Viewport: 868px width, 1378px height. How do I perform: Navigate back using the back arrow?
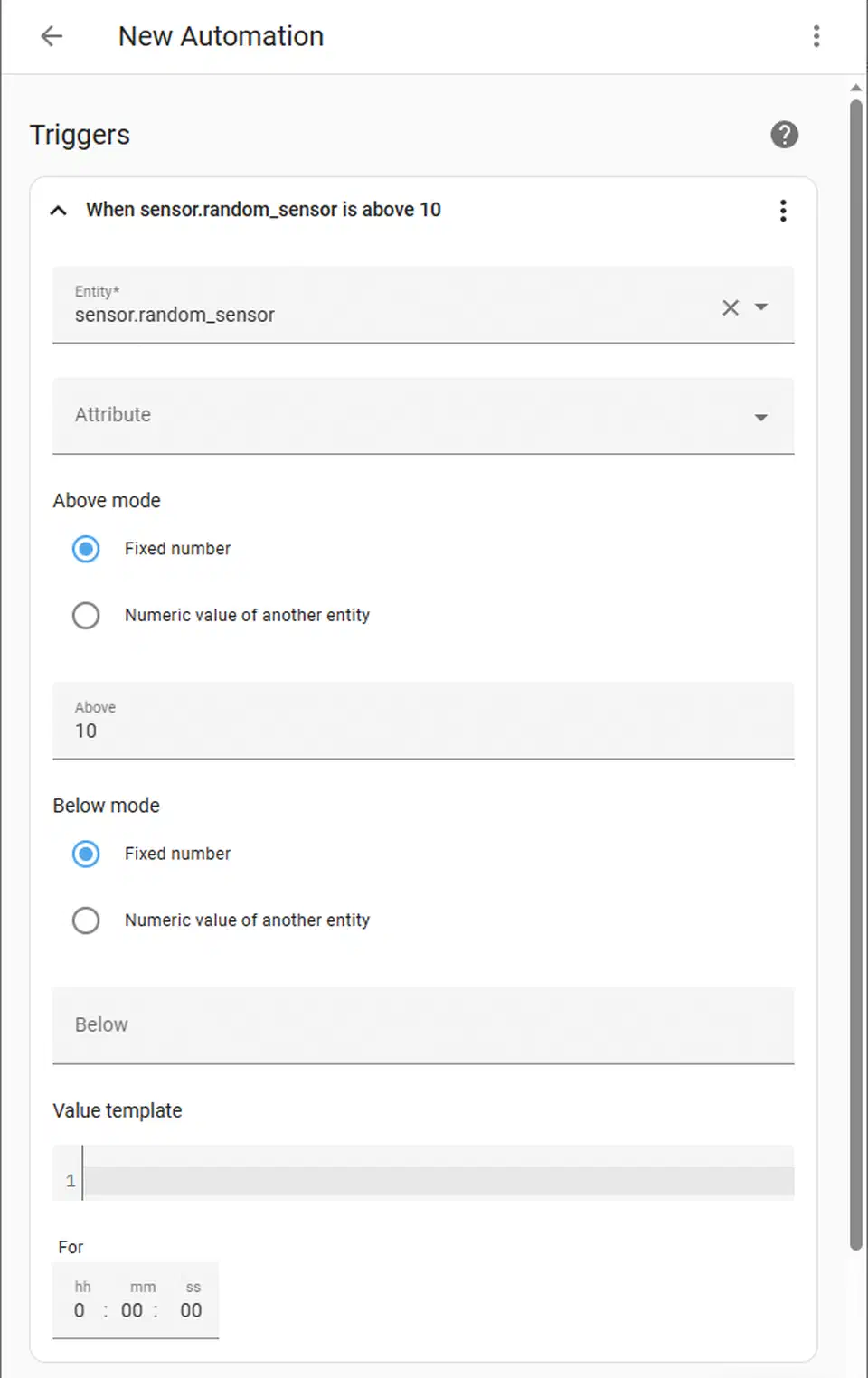(51, 36)
